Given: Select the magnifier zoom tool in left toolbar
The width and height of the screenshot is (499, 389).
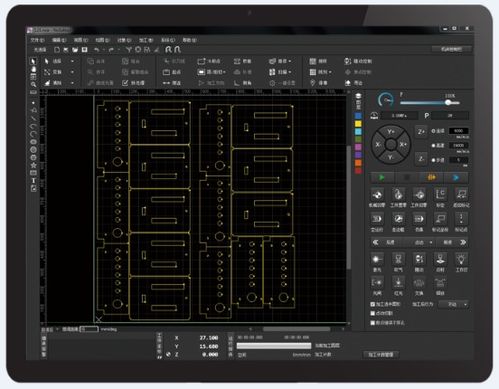Looking at the screenshot, I should click(33, 84).
